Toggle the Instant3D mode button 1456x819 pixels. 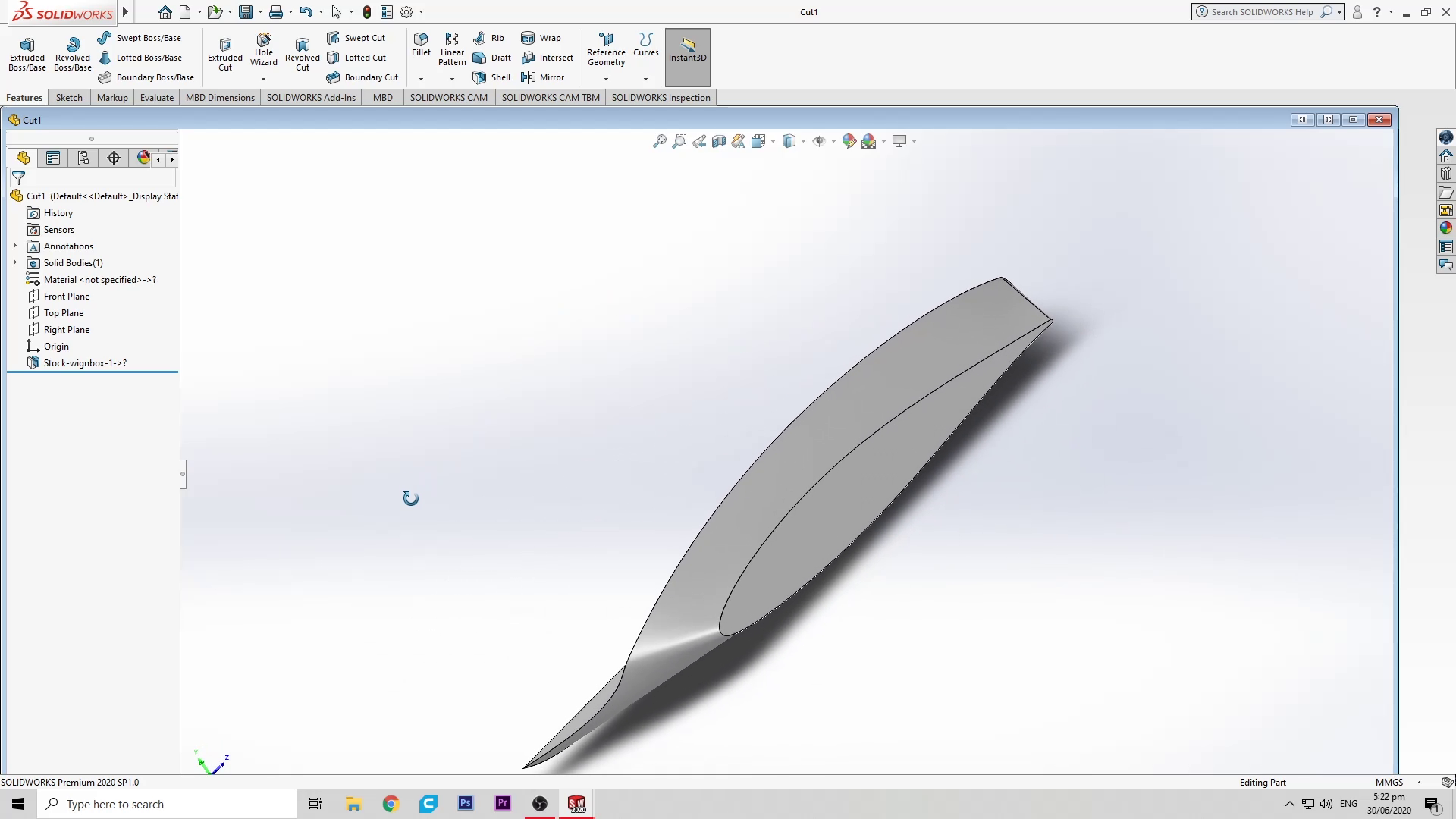(x=688, y=58)
